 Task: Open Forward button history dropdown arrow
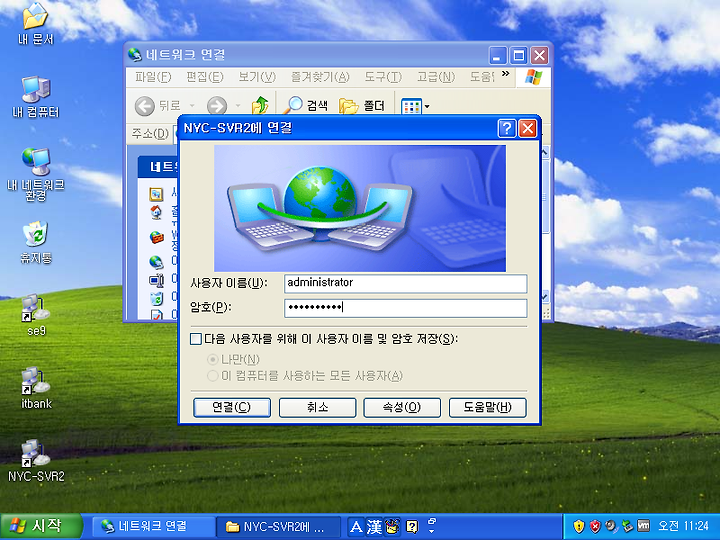pos(238,106)
